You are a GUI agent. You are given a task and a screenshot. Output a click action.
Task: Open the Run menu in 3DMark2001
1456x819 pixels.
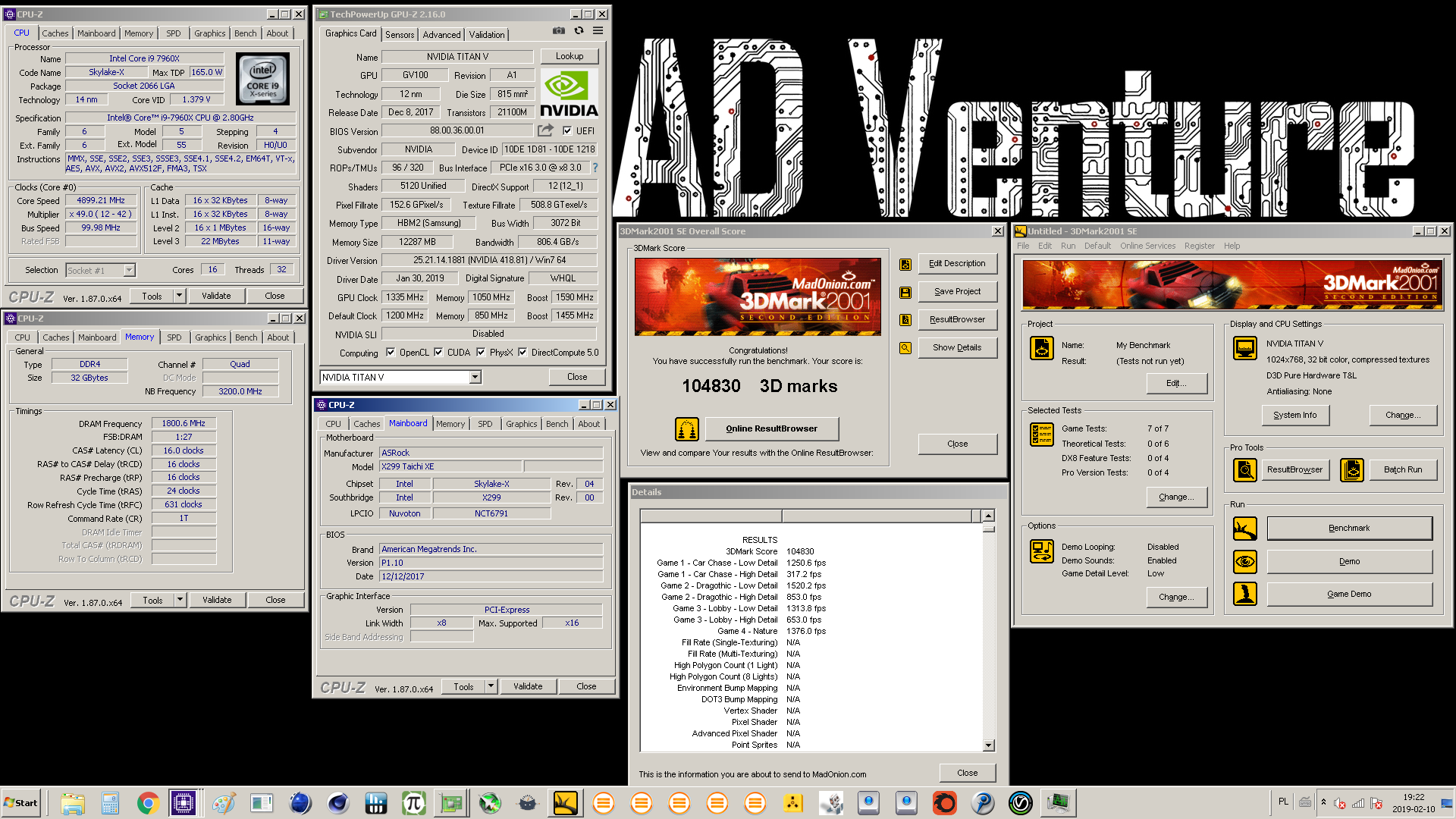(x=1068, y=246)
